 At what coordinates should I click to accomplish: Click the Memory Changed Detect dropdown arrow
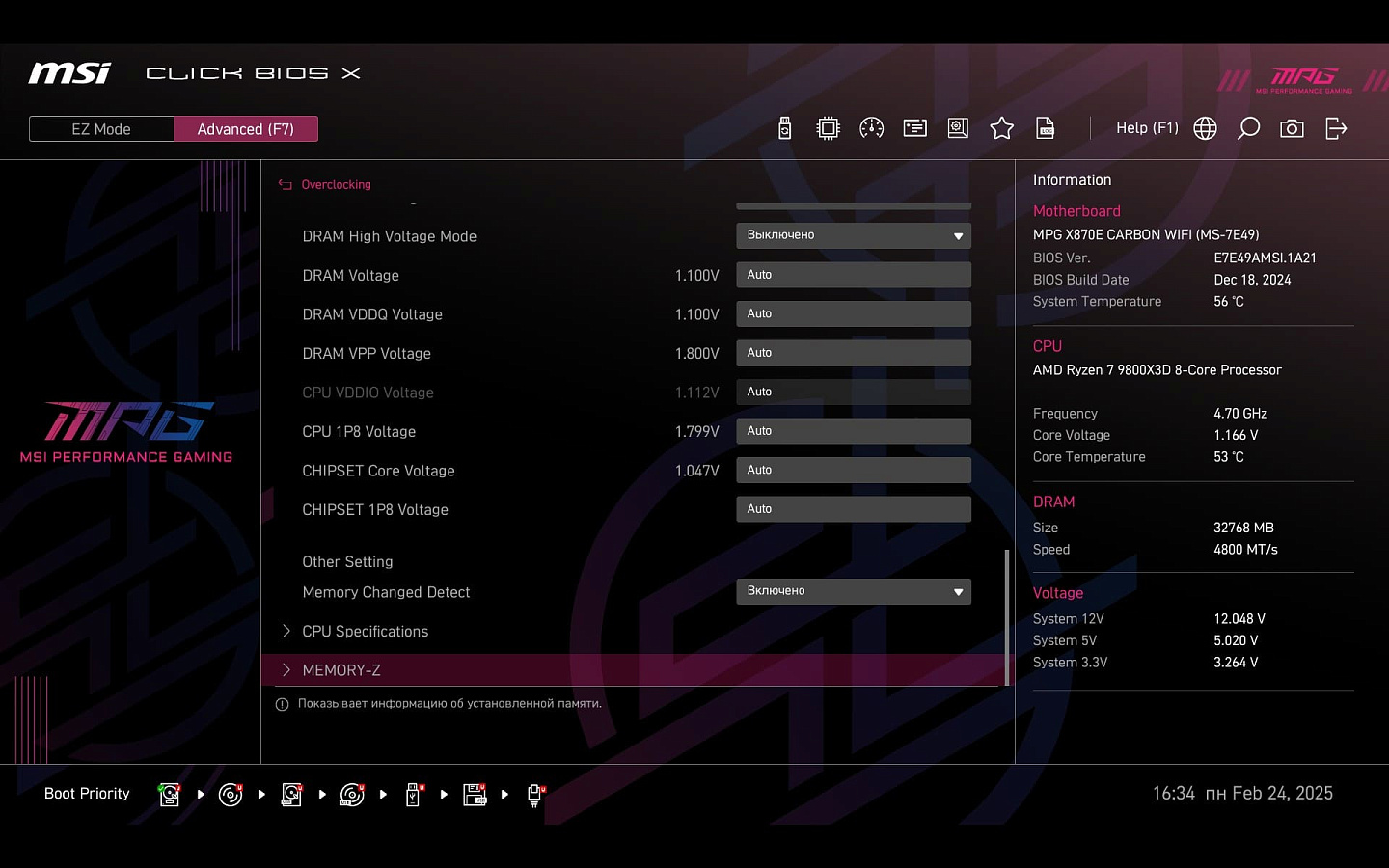(958, 592)
